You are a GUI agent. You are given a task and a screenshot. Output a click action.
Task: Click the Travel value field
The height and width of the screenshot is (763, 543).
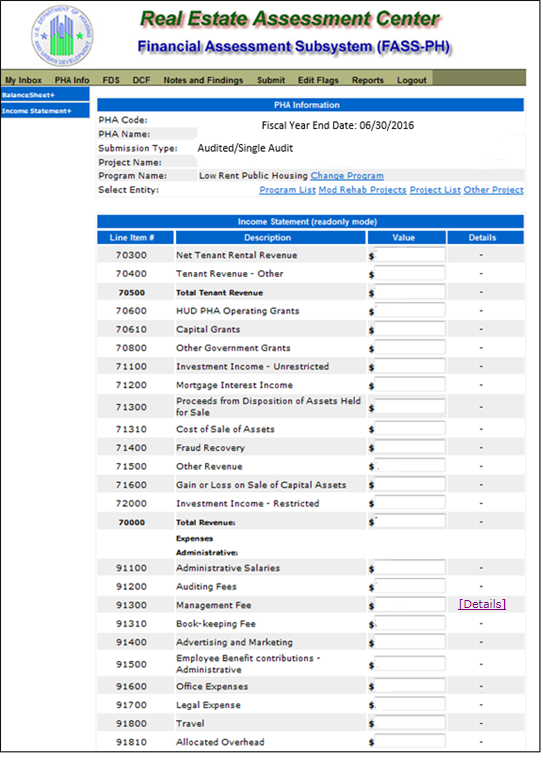tap(410, 723)
